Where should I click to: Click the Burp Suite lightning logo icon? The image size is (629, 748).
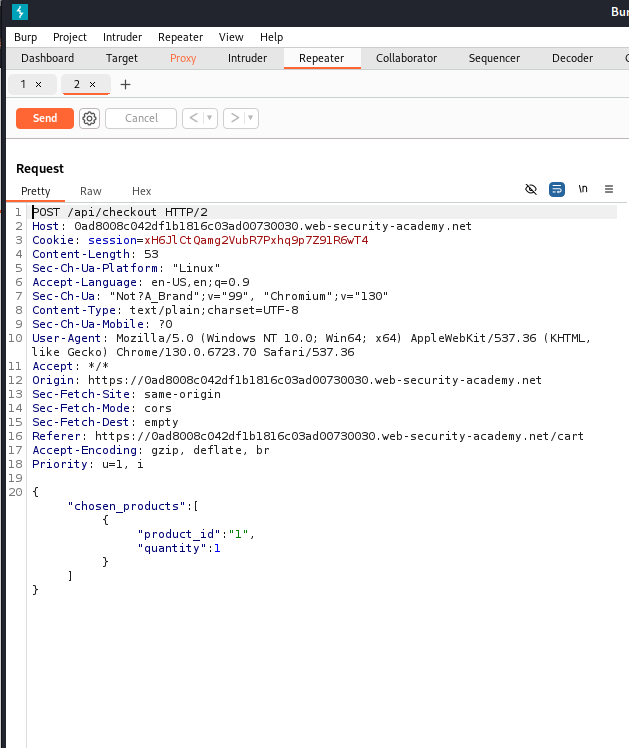pyautogui.click(x=20, y=12)
